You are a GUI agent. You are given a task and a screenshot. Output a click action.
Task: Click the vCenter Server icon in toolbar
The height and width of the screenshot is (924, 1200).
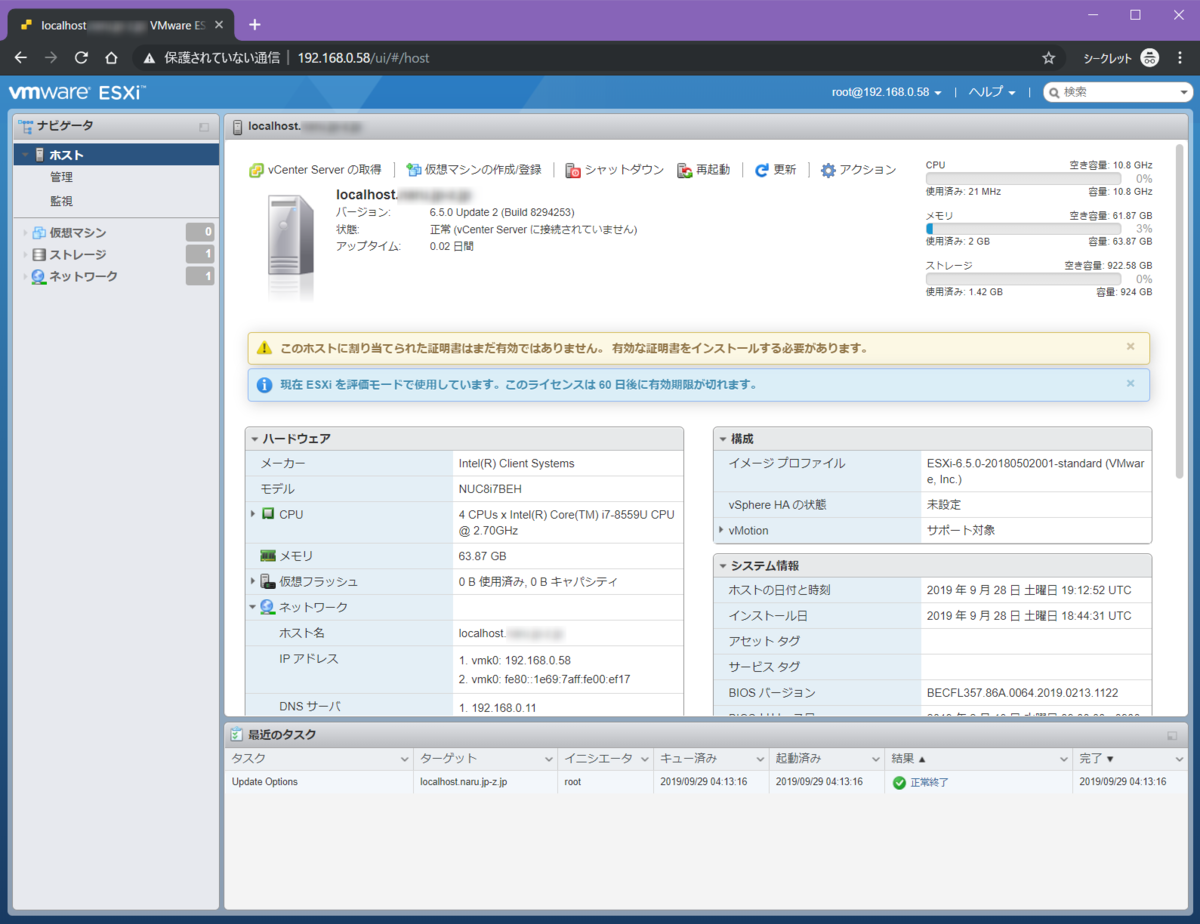(x=256, y=170)
